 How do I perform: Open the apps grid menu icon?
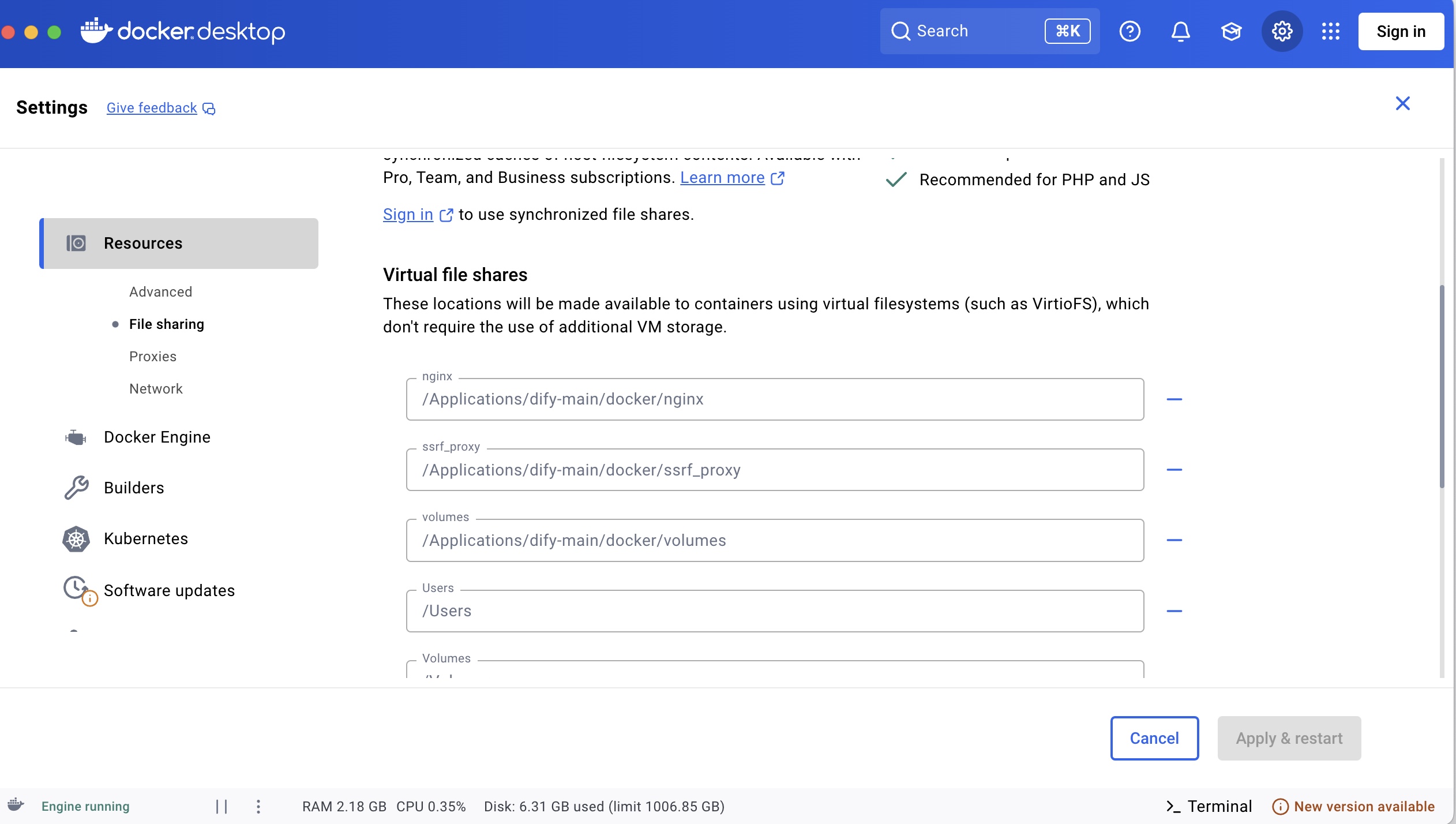(x=1330, y=31)
